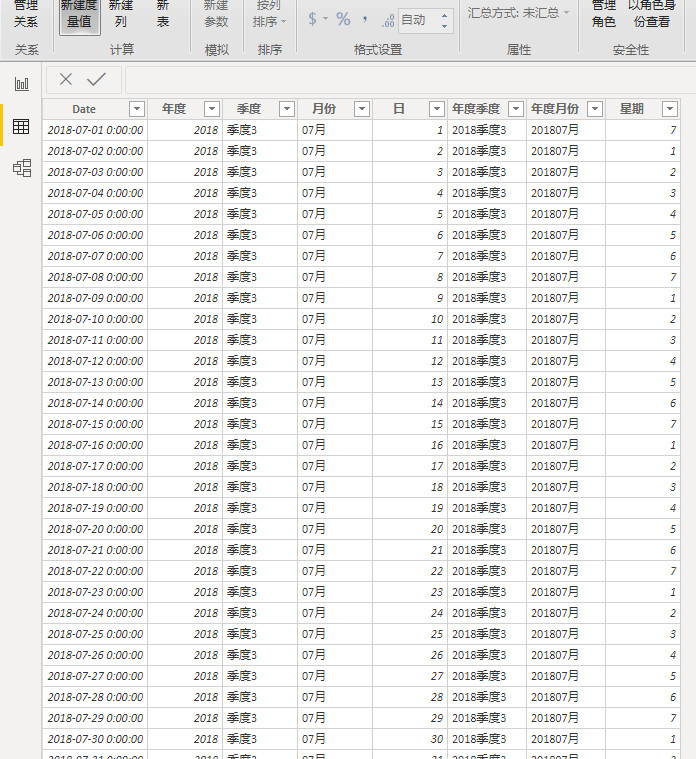The height and width of the screenshot is (759, 696).
Task: Open the 月份 column filter dropdown
Action: coord(362,109)
